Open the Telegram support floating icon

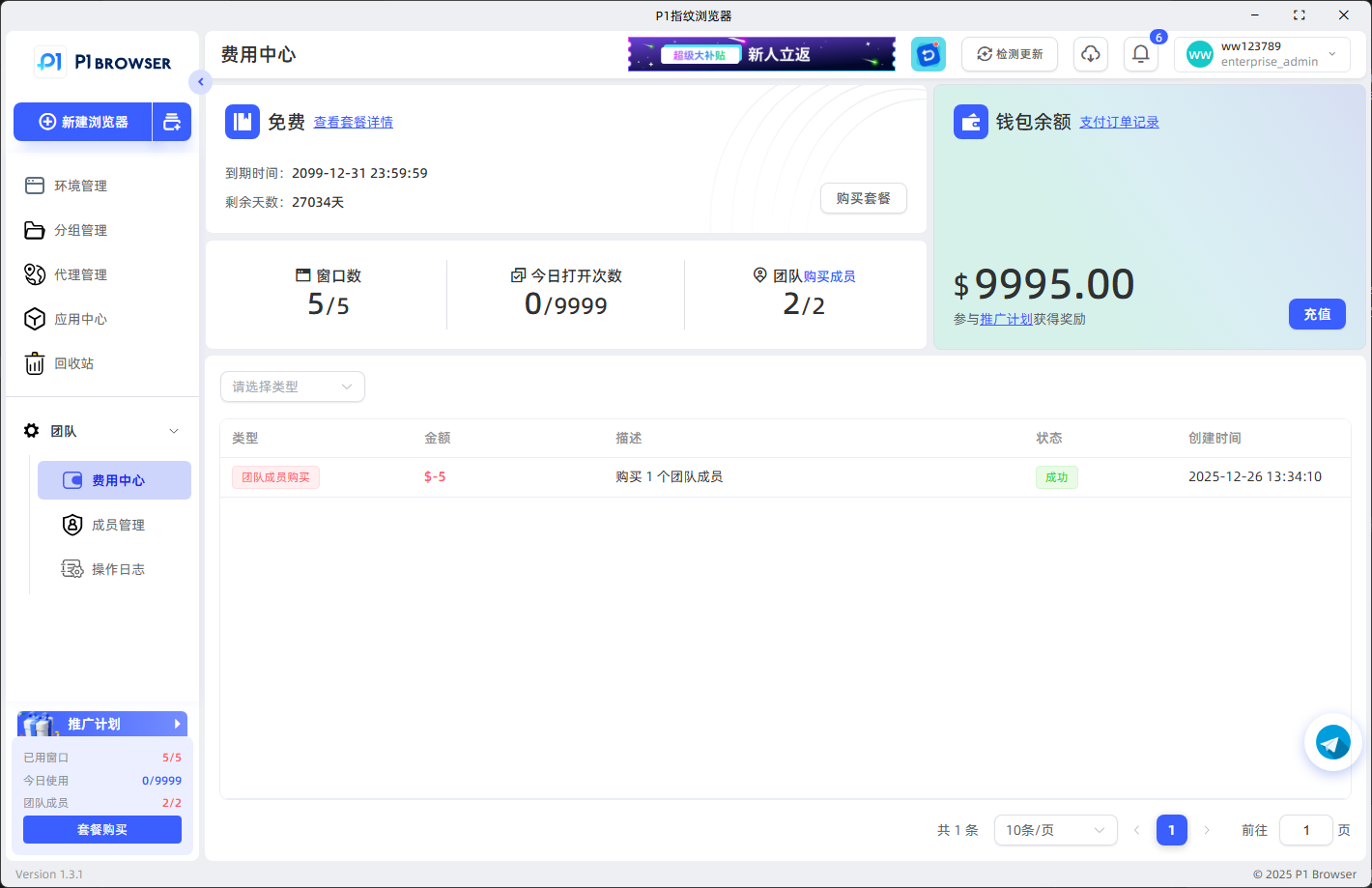tap(1332, 743)
